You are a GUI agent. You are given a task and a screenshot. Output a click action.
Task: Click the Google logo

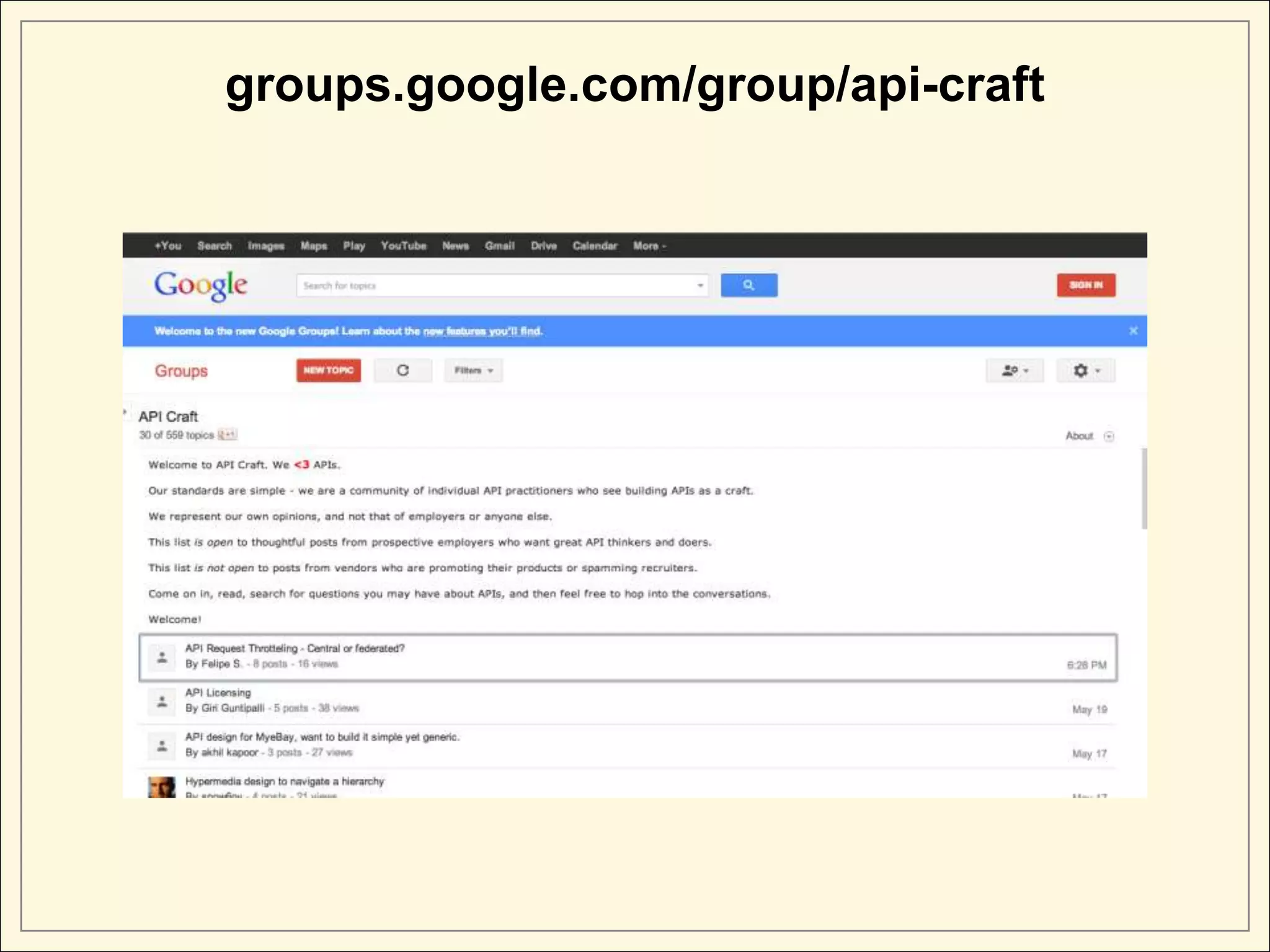click(200, 286)
